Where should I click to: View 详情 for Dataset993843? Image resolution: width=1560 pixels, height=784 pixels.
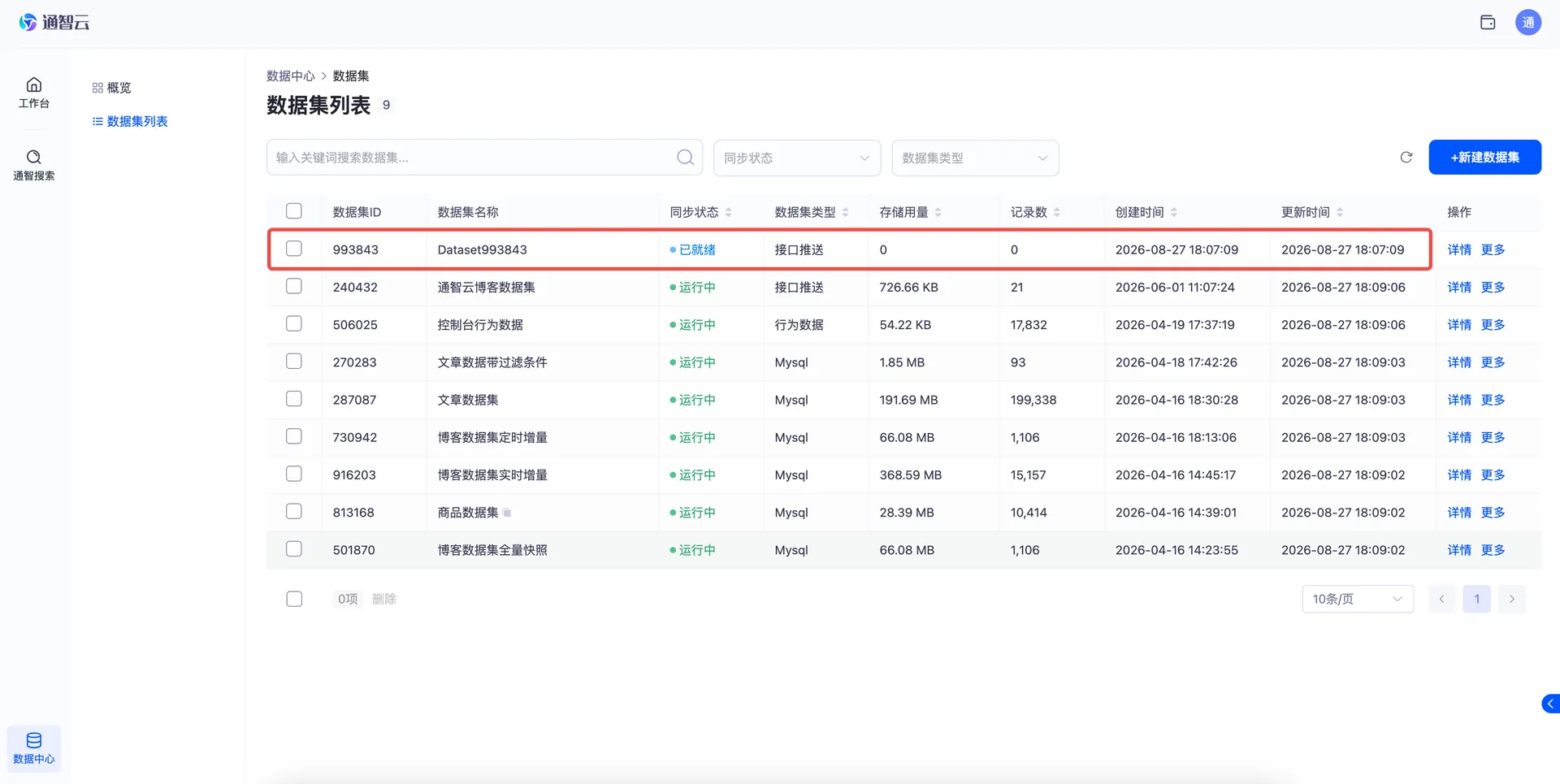coord(1459,249)
